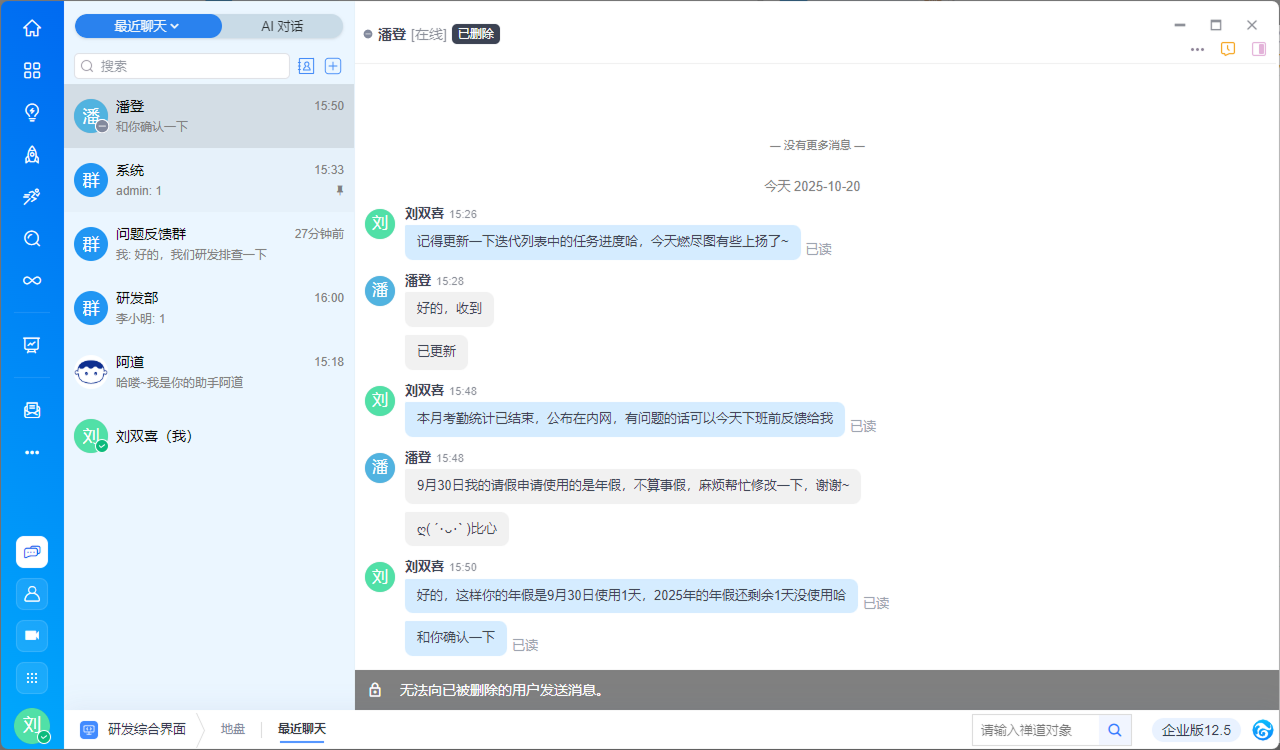The image size is (1280, 750).
Task: Click the ZenTao logo icon beside 企业版12.5
Action: click(x=1263, y=730)
